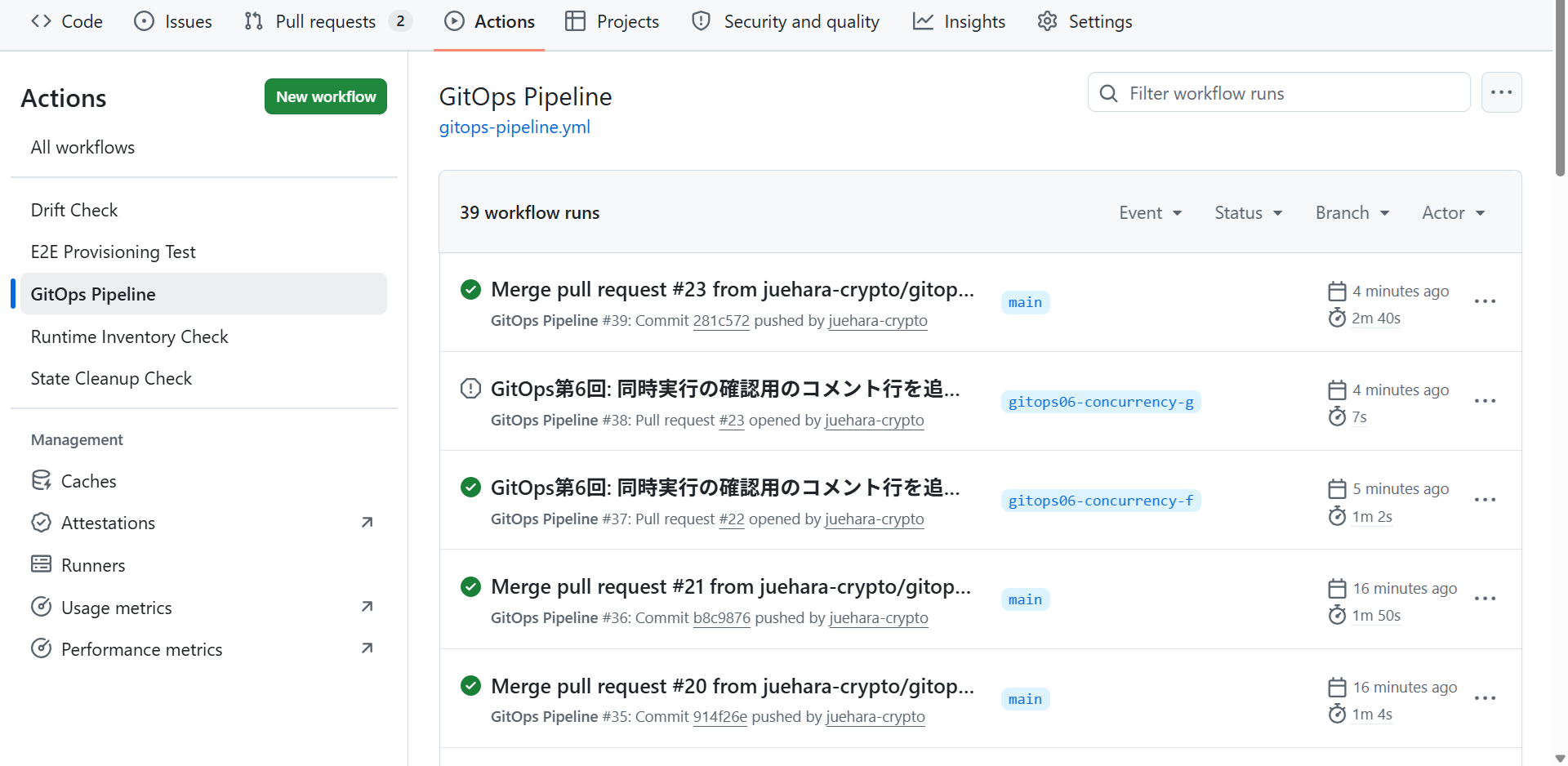Image resolution: width=1568 pixels, height=766 pixels.
Task: Open the Code tab
Action: coord(67,22)
